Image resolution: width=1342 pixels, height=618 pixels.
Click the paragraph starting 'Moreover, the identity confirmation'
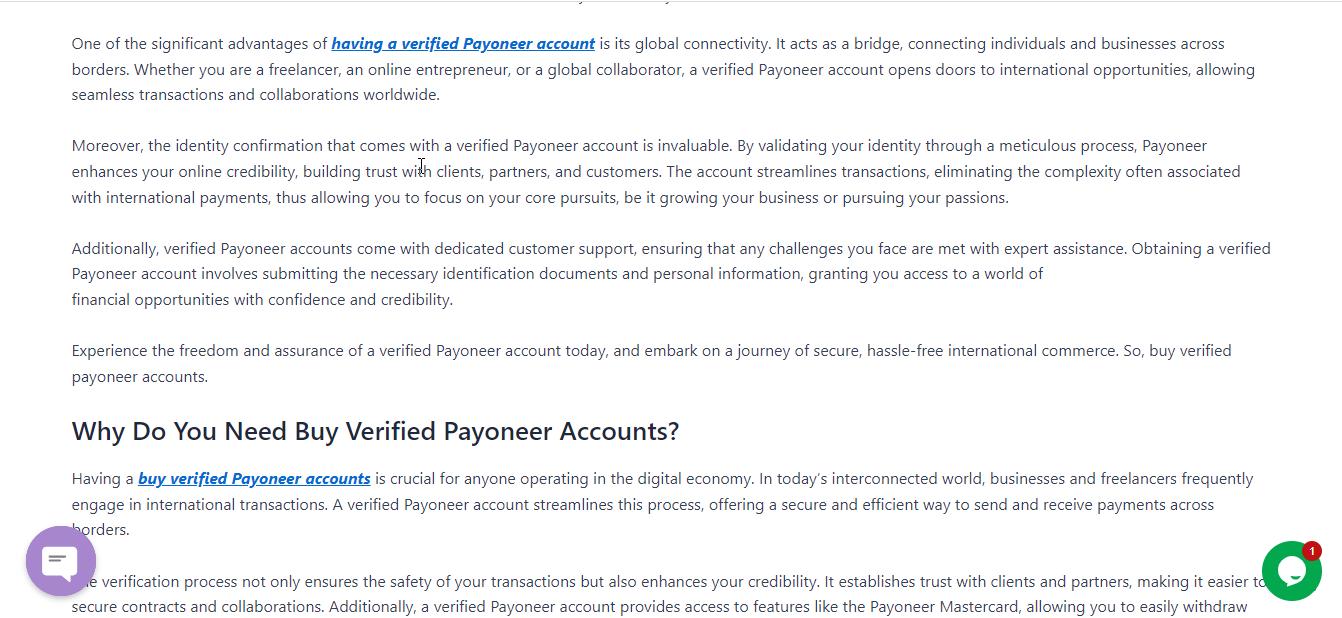pos(656,172)
